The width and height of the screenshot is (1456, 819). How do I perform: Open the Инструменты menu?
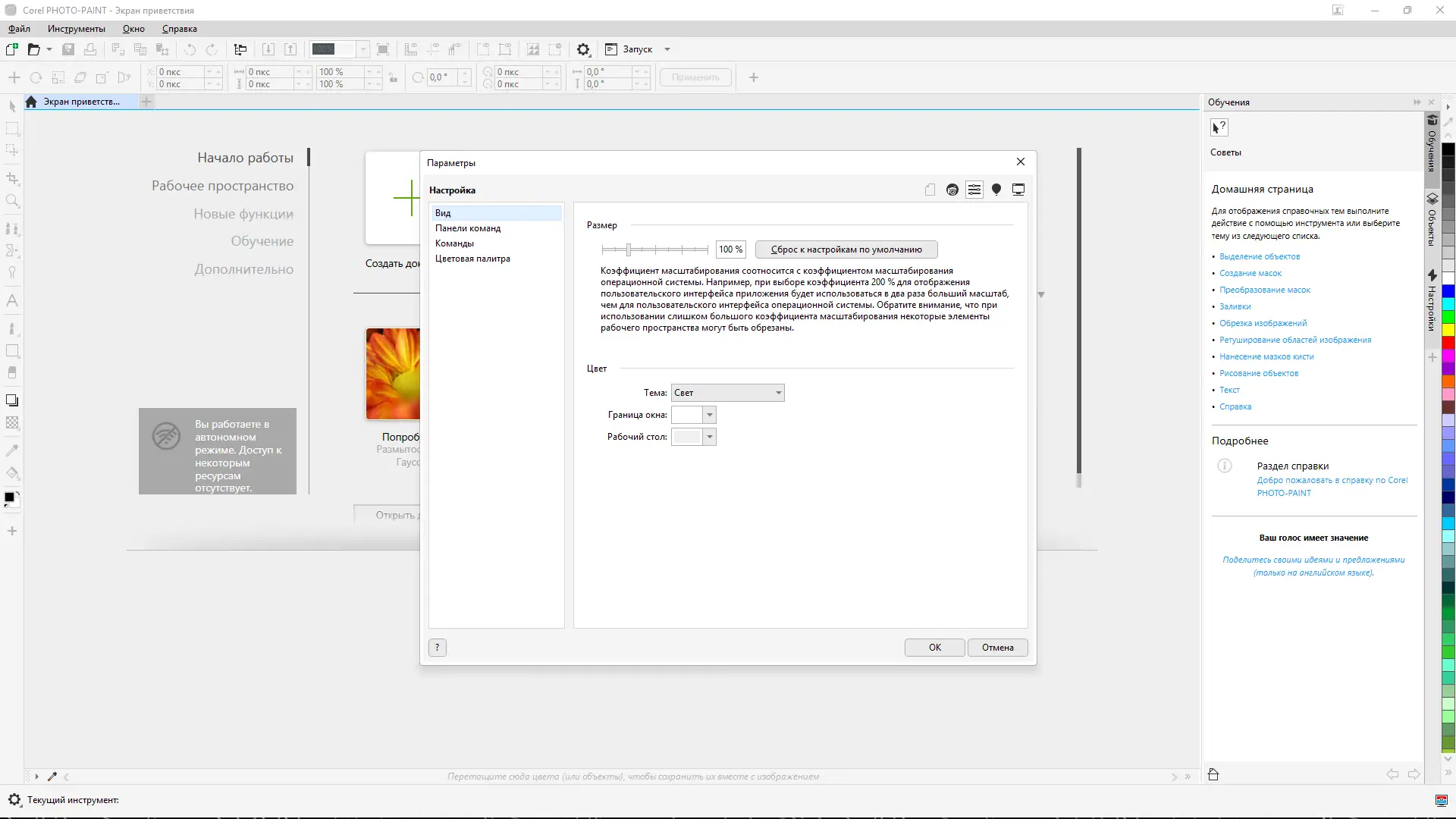[x=75, y=29]
